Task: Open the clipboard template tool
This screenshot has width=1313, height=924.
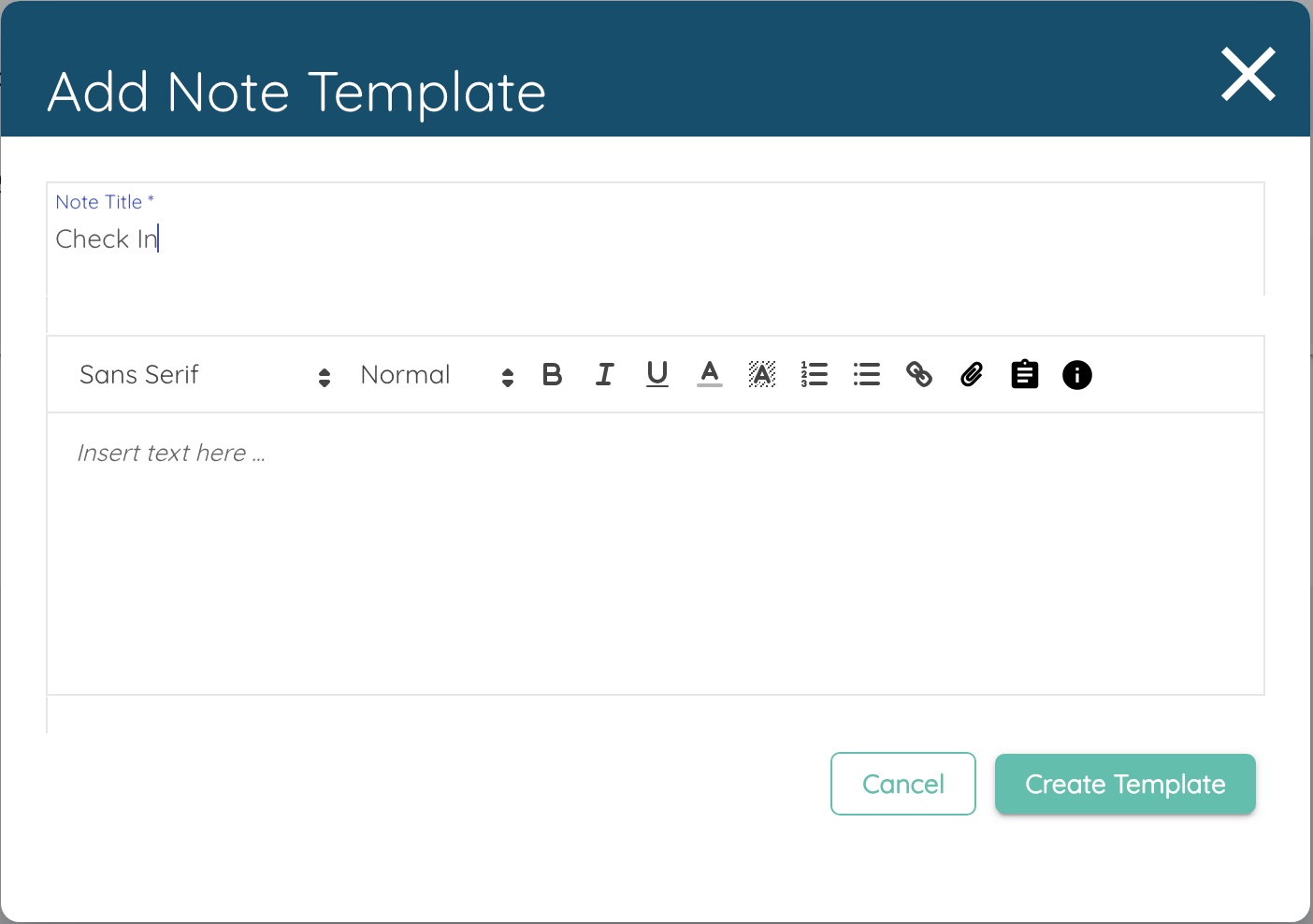Action: pyautogui.click(x=1023, y=374)
